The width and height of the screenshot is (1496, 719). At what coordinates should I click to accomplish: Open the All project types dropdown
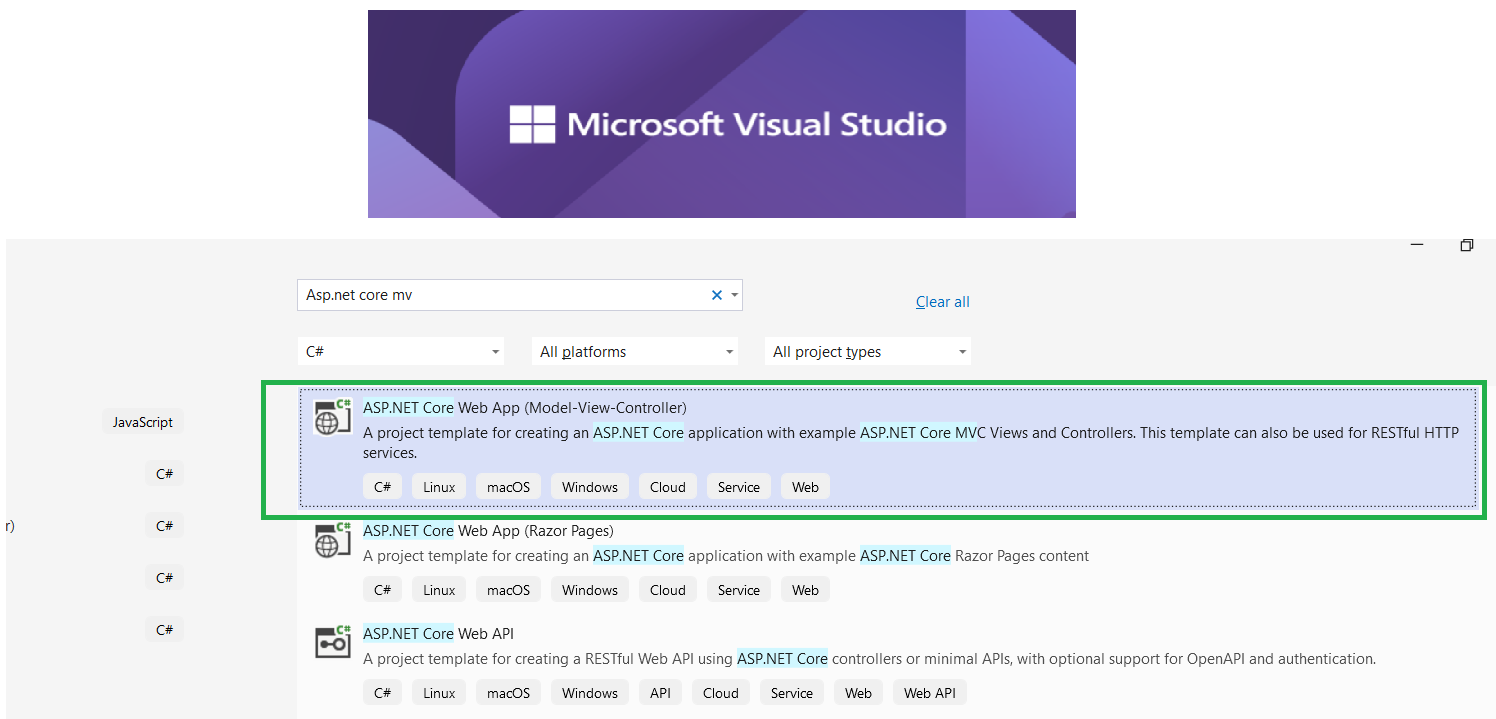pyautogui.click(x=867, y=352)
